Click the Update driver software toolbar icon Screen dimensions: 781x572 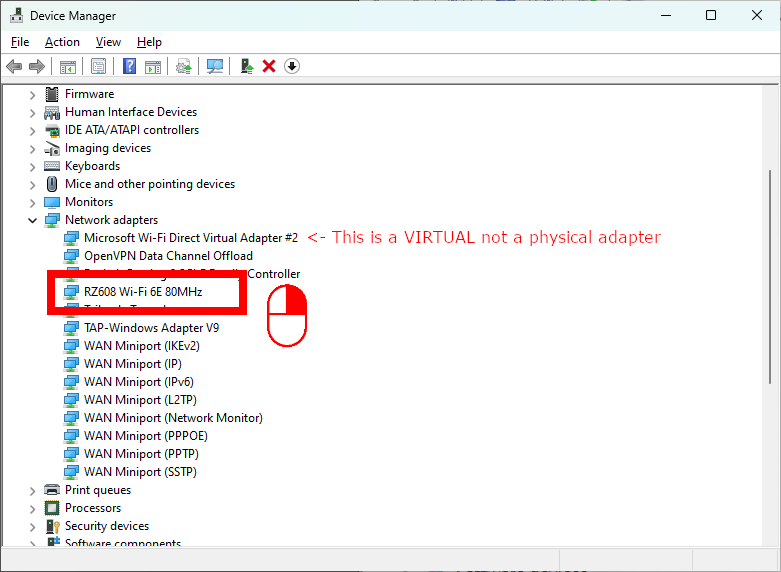183,66
